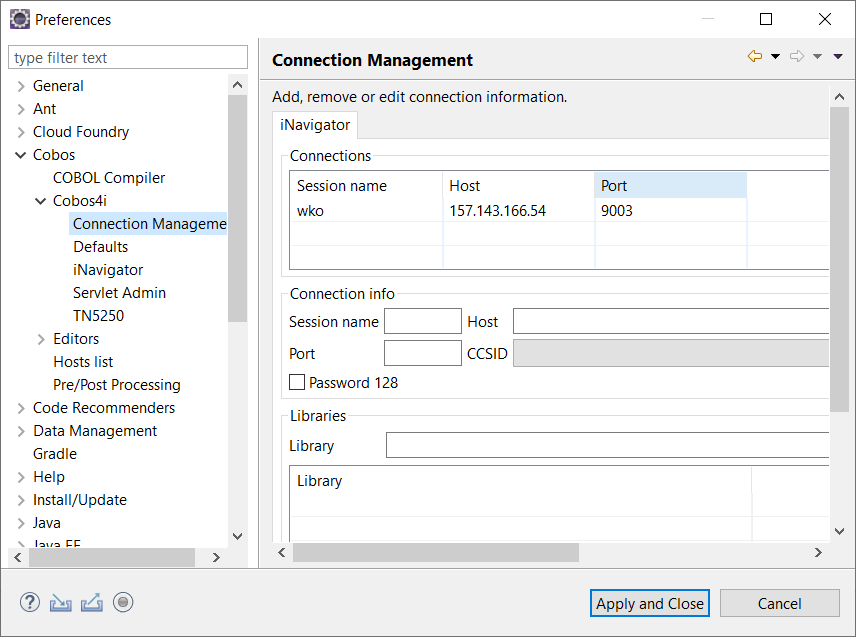Expand the Editors tree node
The width and height of the screenshot is (856, 637).
click(41, 339)
